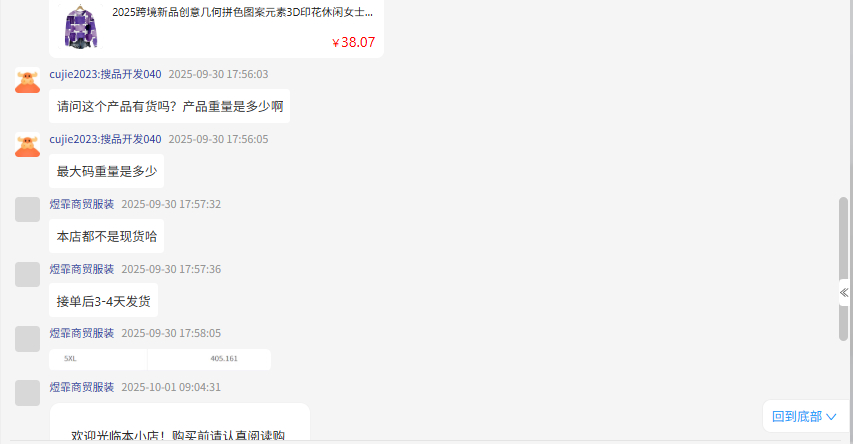Click the purple sweater product thumbnail

81,26
